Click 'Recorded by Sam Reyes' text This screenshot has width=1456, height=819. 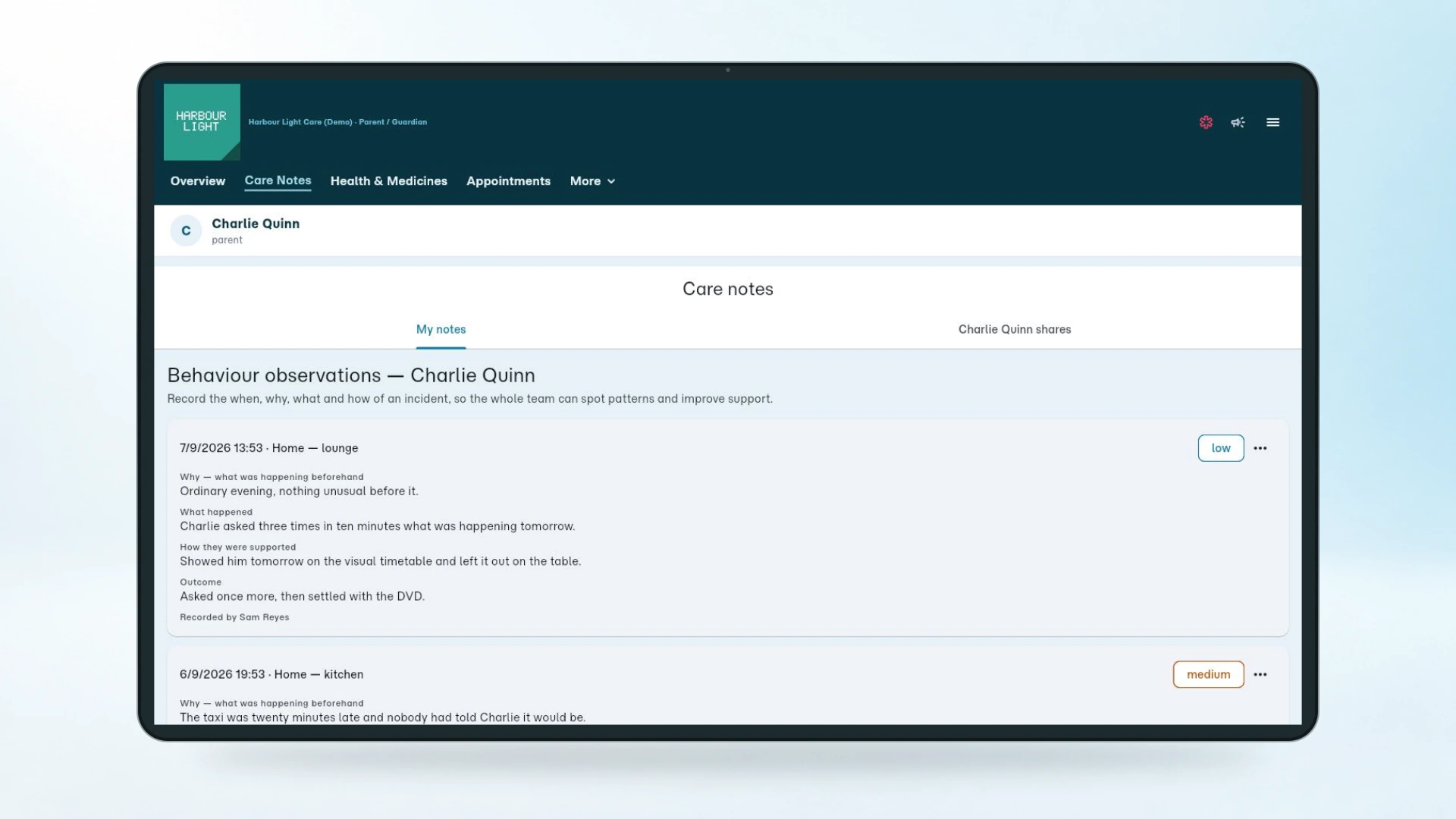click(234, 617)
